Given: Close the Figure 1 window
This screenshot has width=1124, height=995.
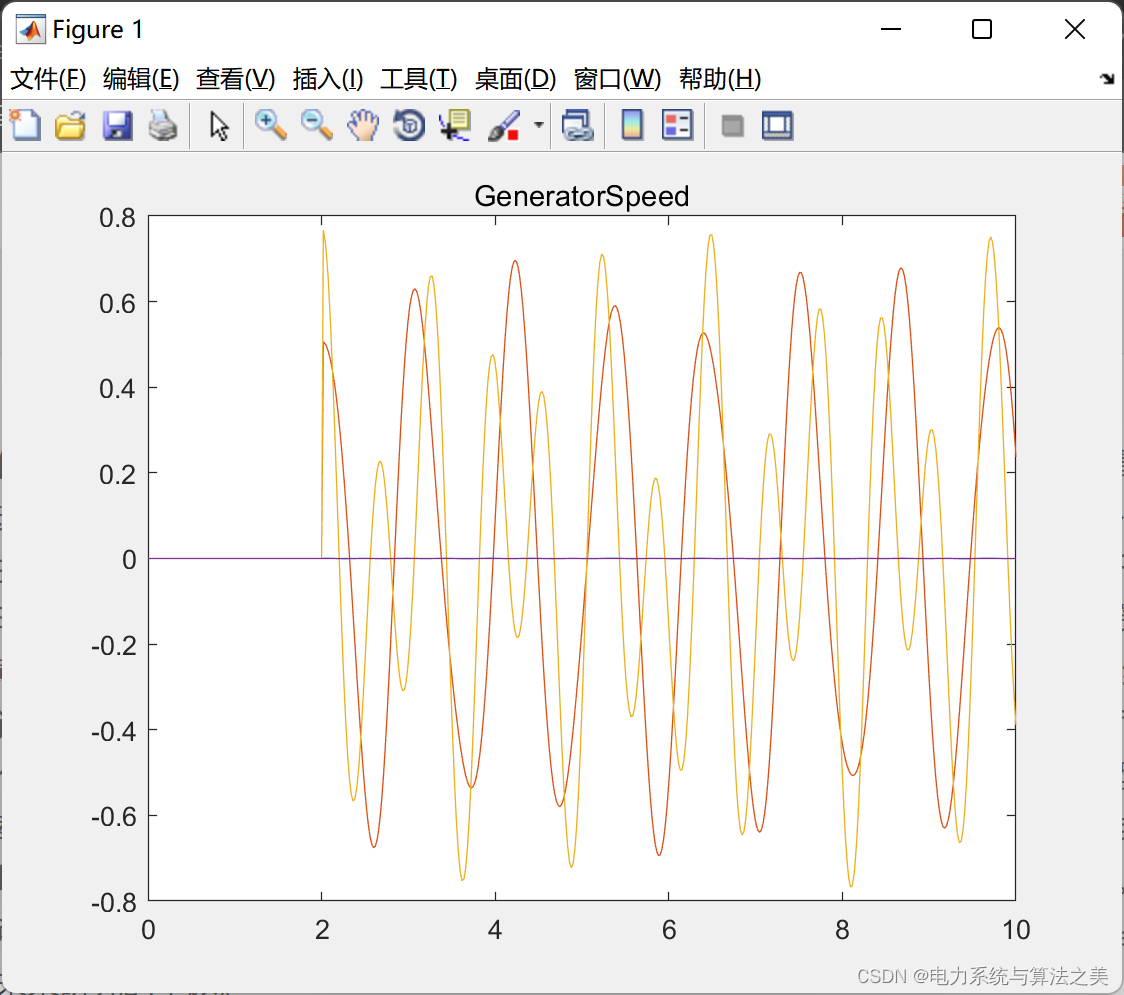Looking at the screenshot, I should click(1075, 29).
